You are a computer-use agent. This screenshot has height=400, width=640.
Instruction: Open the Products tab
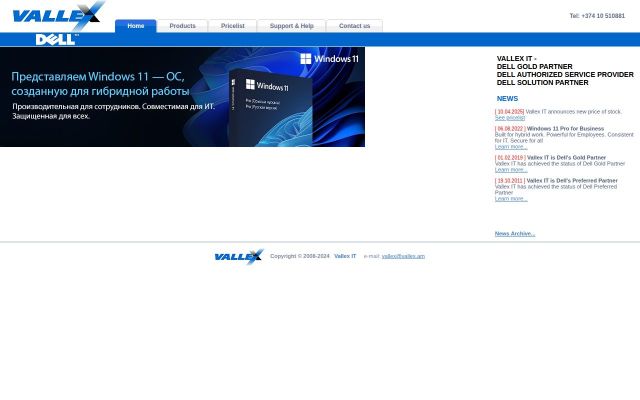pos(182,26)
